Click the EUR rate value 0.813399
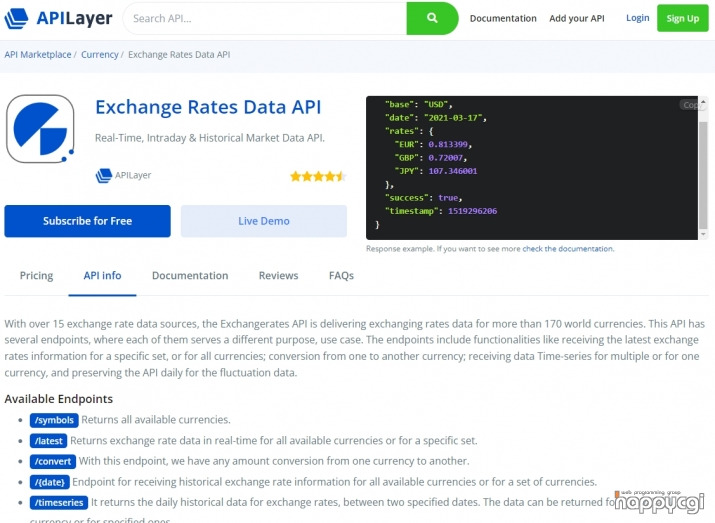This screenshot has width=715, height=523. (448, 145)
